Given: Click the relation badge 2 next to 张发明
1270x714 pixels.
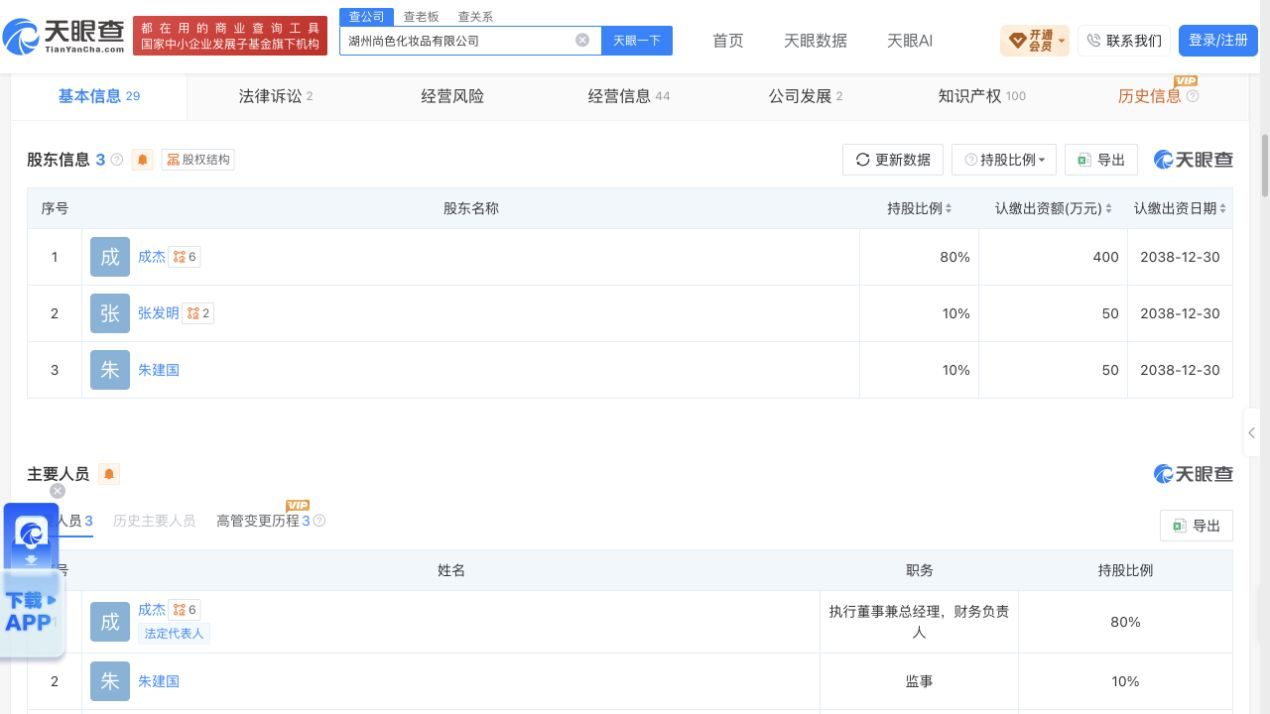Looking at the screenshot, I should [198, 313].
